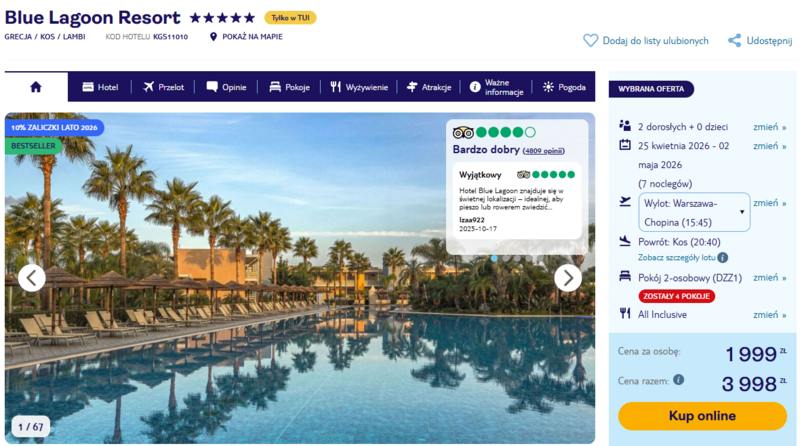Image resolution: width=800 pixels, height=446 pixels.
Task: Open the Wyżywienie tab
Action: pyautogui.click(x=359, y=87)
